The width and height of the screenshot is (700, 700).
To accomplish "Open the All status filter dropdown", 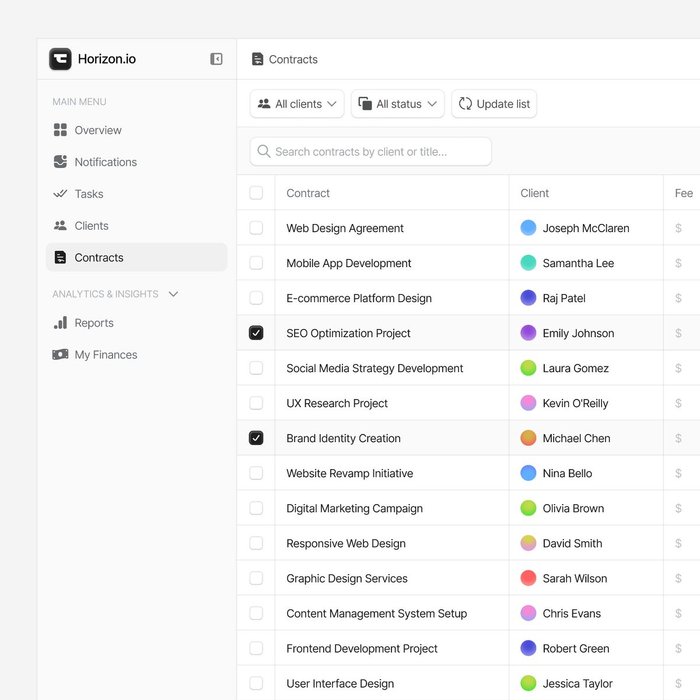I will click(x=397, y=104).
